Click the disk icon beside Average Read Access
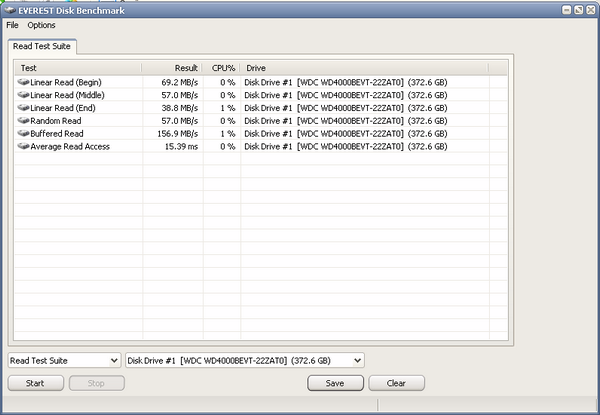Viewport: 600px width, 415px height. tap(23, 146)
